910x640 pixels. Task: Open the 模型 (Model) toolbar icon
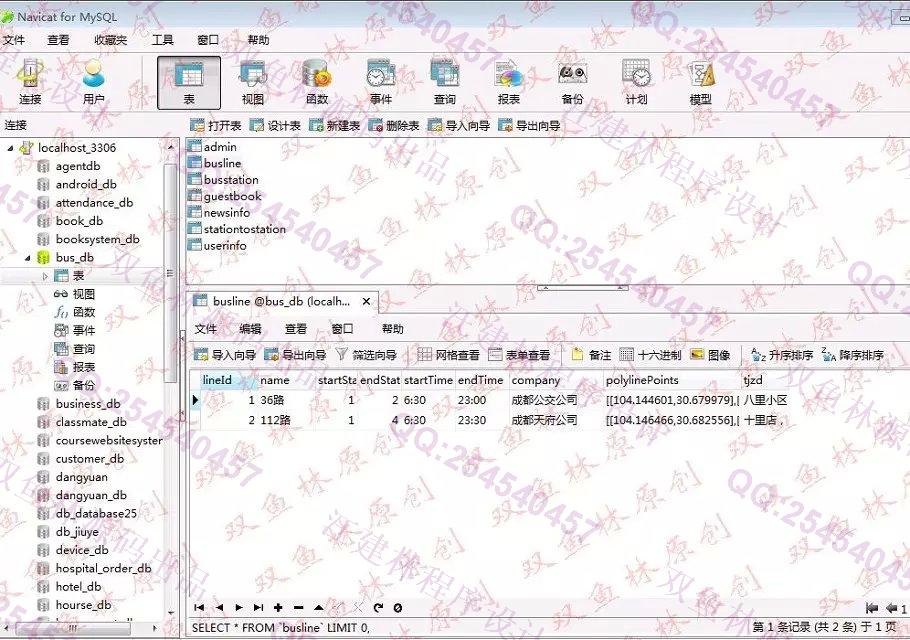pos(700,82)
